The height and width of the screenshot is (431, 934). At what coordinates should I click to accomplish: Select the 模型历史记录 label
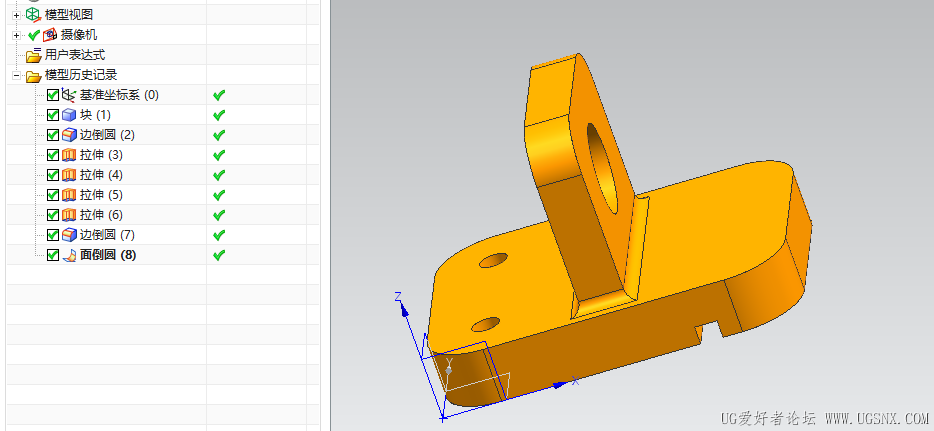(81, 76)
